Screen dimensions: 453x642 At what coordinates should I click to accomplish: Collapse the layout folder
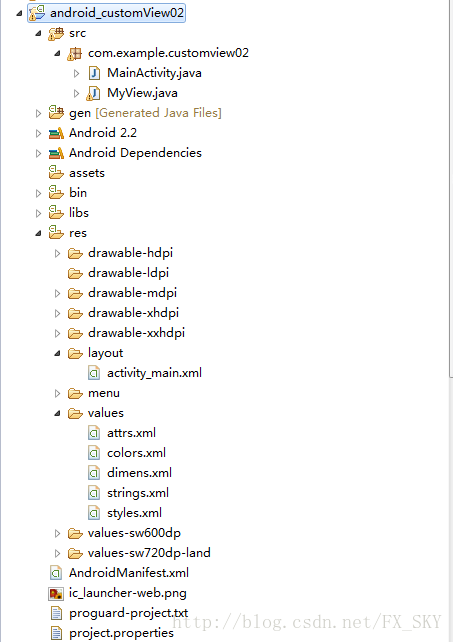(x=57, y=353)
